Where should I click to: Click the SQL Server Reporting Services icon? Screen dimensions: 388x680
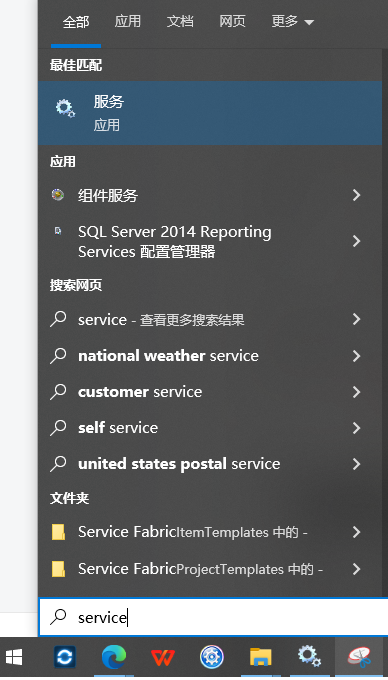pyautogui.click(x=58, y=232)
